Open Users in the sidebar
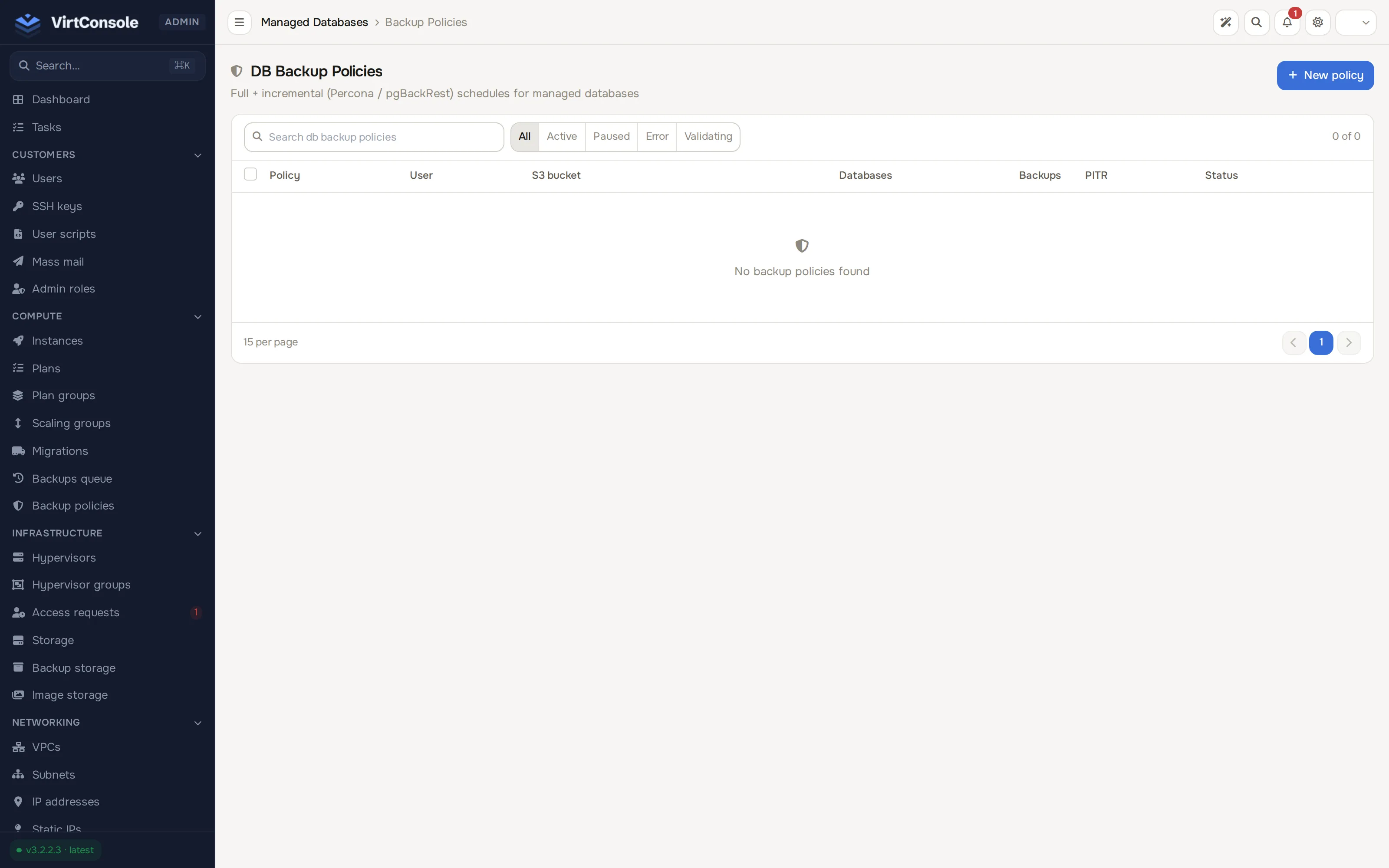The image size is (1389, 868). point(107,178)
